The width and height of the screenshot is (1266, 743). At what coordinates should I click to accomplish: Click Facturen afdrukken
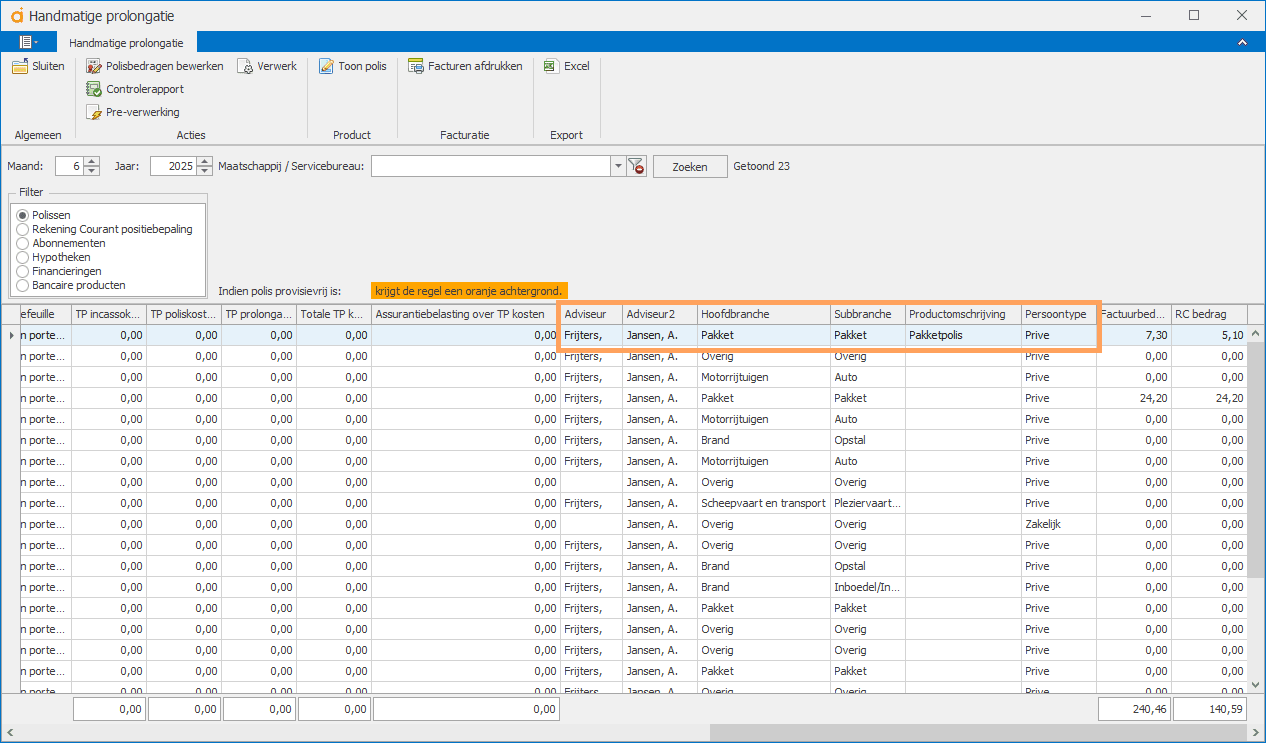tap(465, 66)
